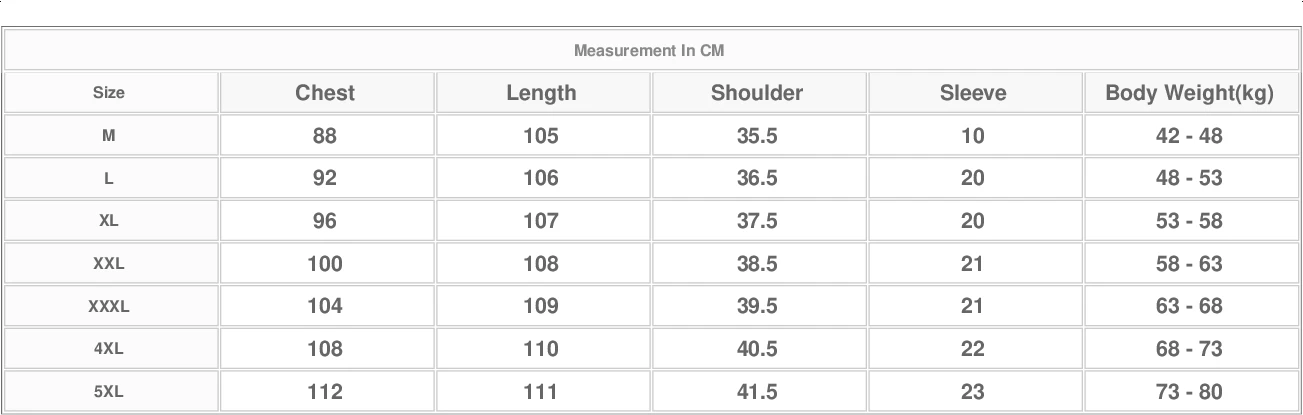The height and width of the screenshot is (415, 1303).
Task: Select the XXL size row label
Action: tap(109, 264)
